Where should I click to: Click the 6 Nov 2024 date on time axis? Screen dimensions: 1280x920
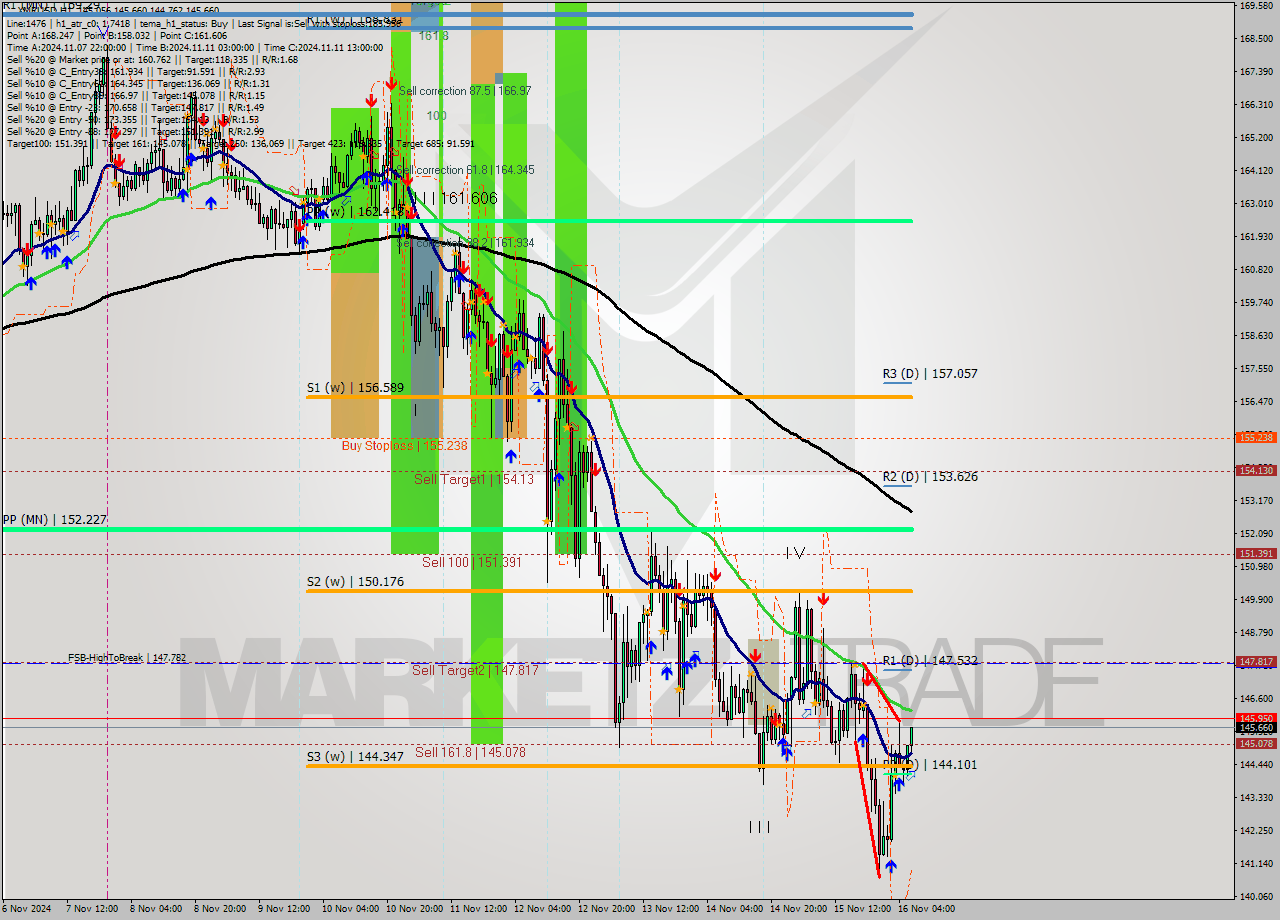pyautogui.click(x=27, y=909)
